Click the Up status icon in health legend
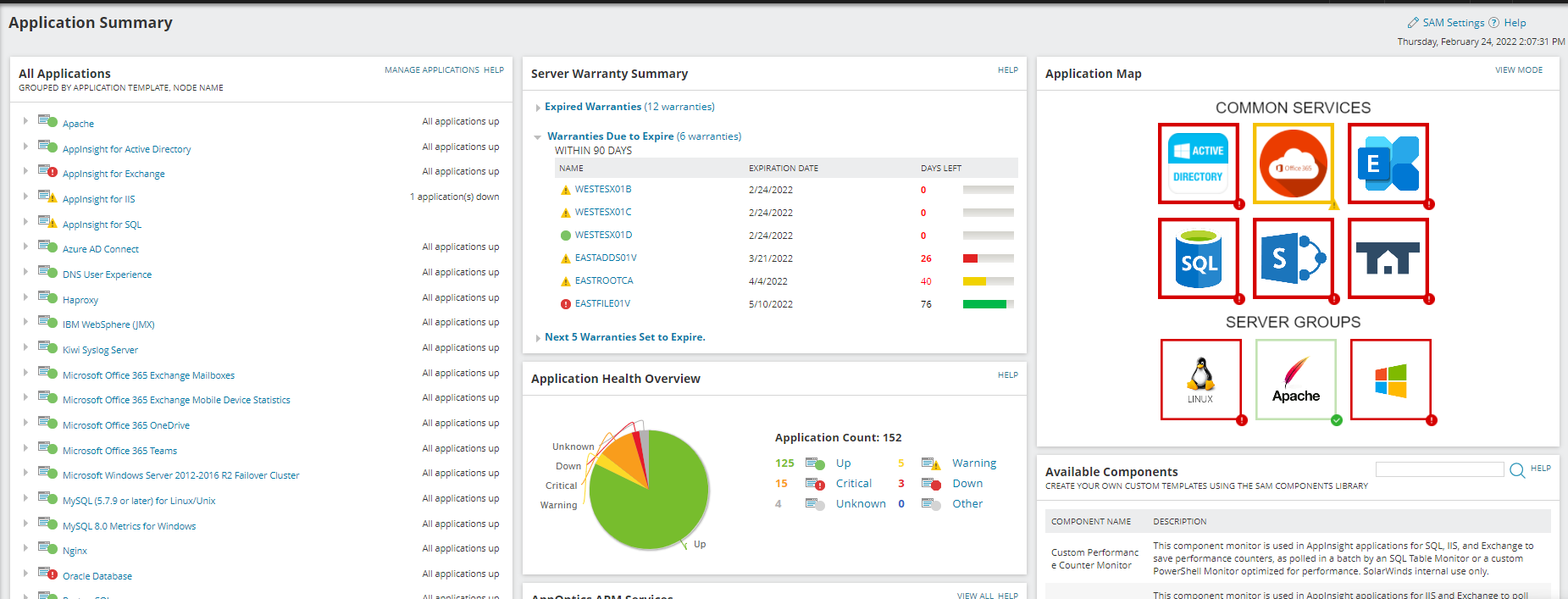1568x599 pixels. pyautogui.click(x=815, y=463)
